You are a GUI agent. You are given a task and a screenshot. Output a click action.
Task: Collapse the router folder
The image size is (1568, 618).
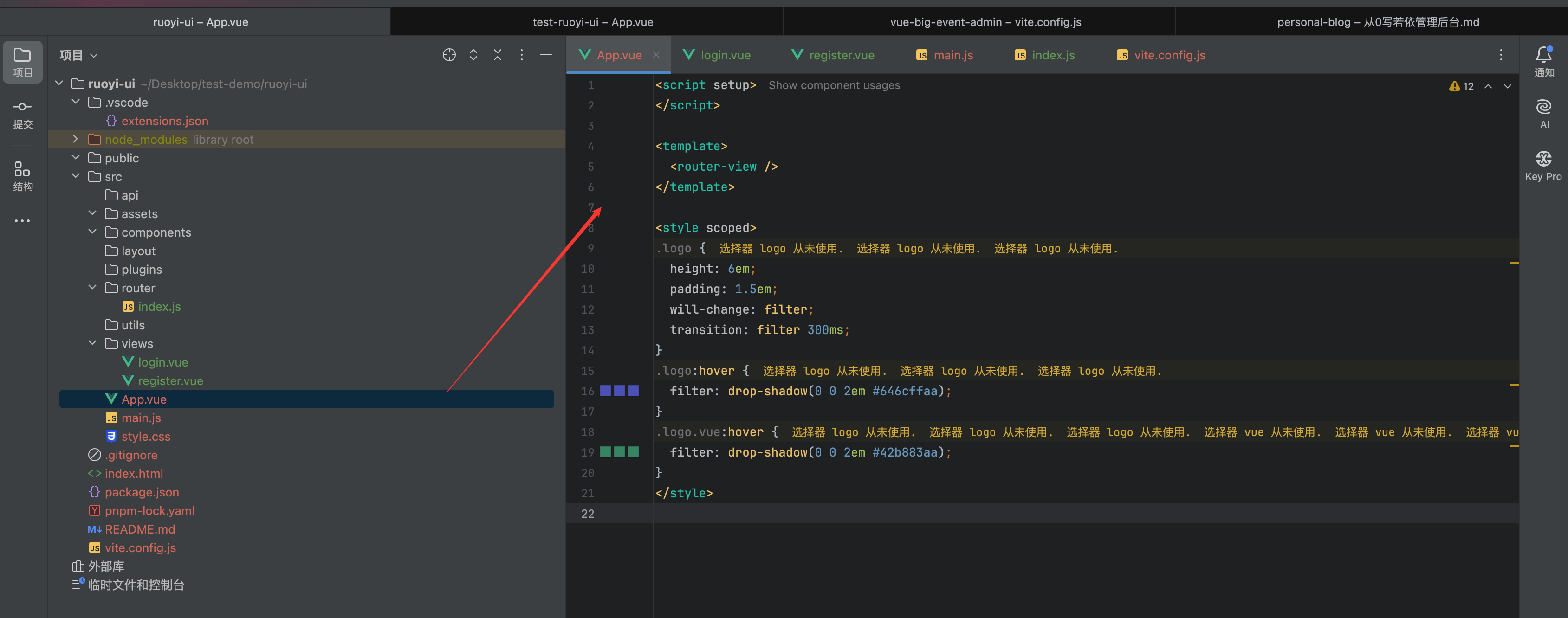coord(92,288)
